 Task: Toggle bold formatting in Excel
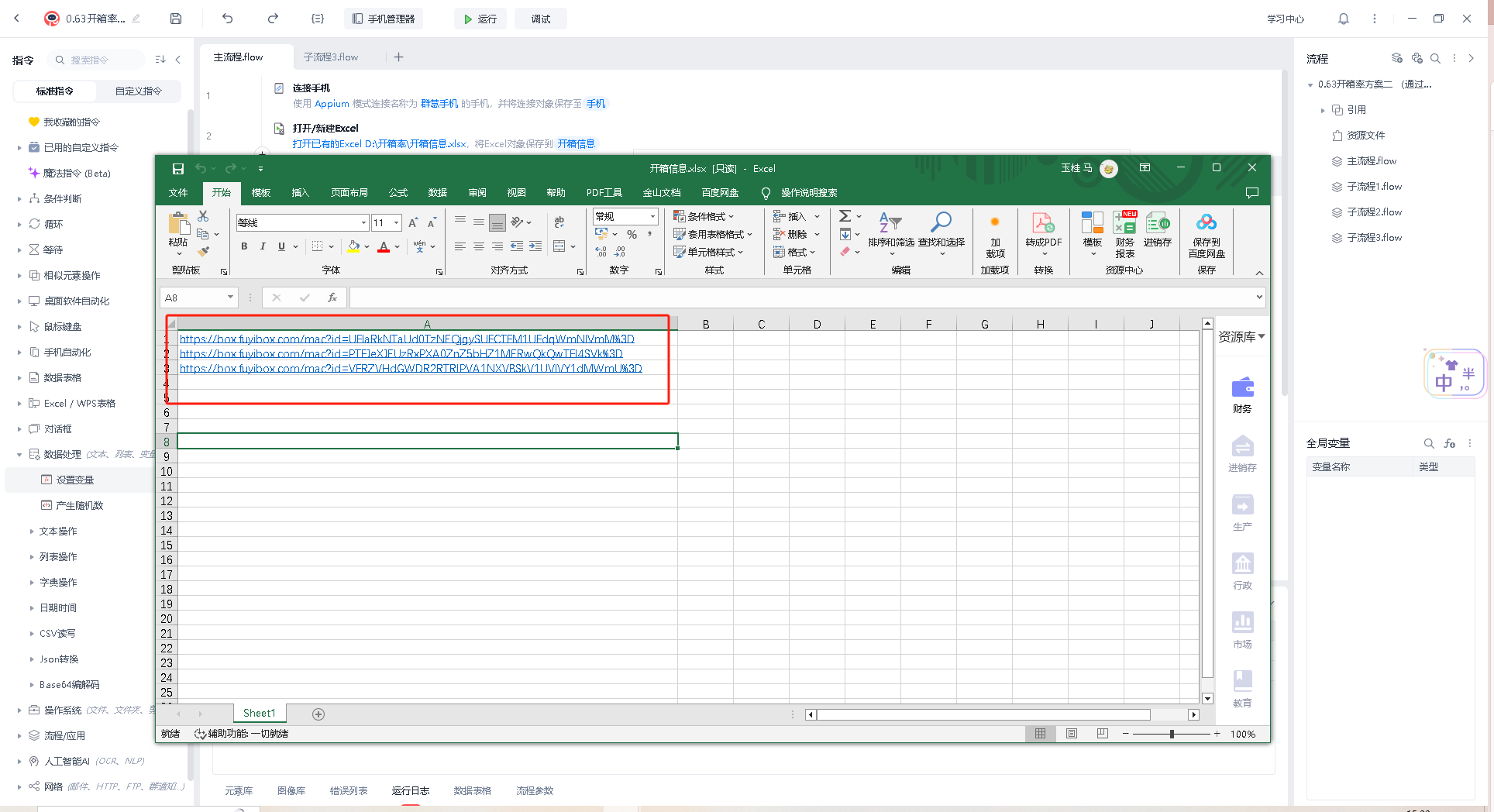244,246
